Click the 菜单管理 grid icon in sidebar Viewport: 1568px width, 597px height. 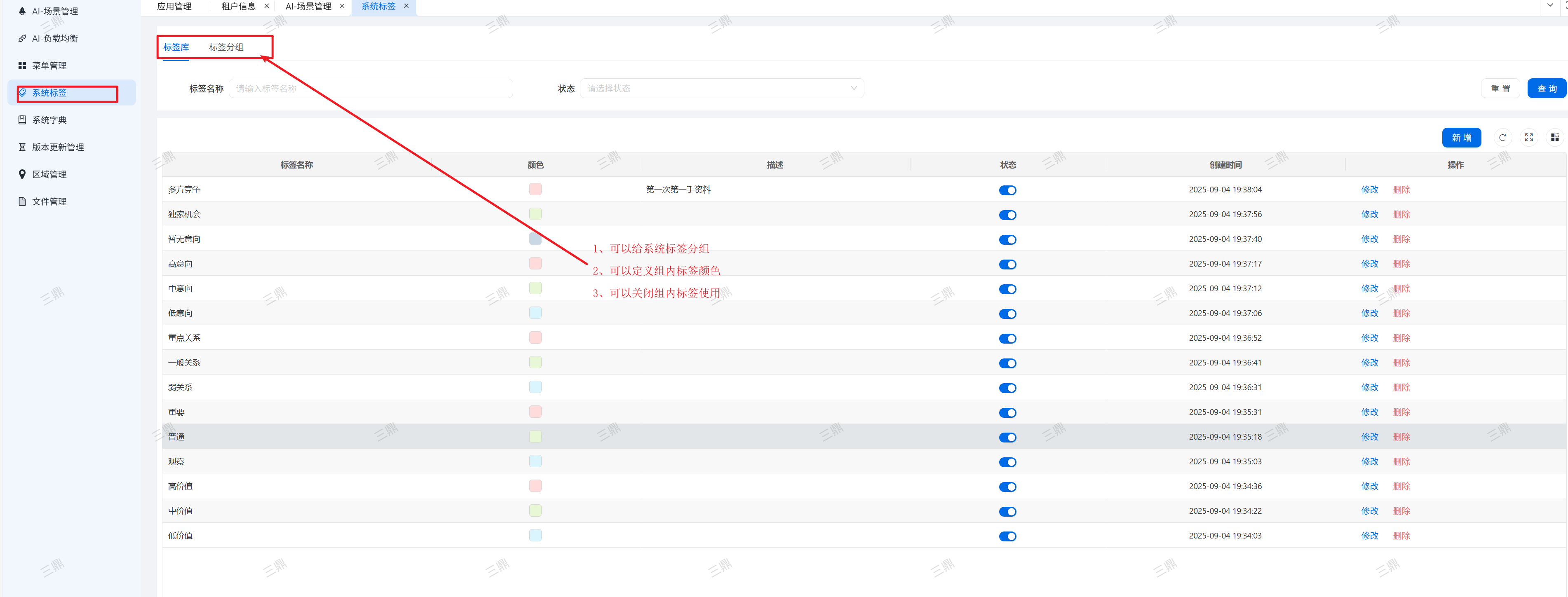22,66
